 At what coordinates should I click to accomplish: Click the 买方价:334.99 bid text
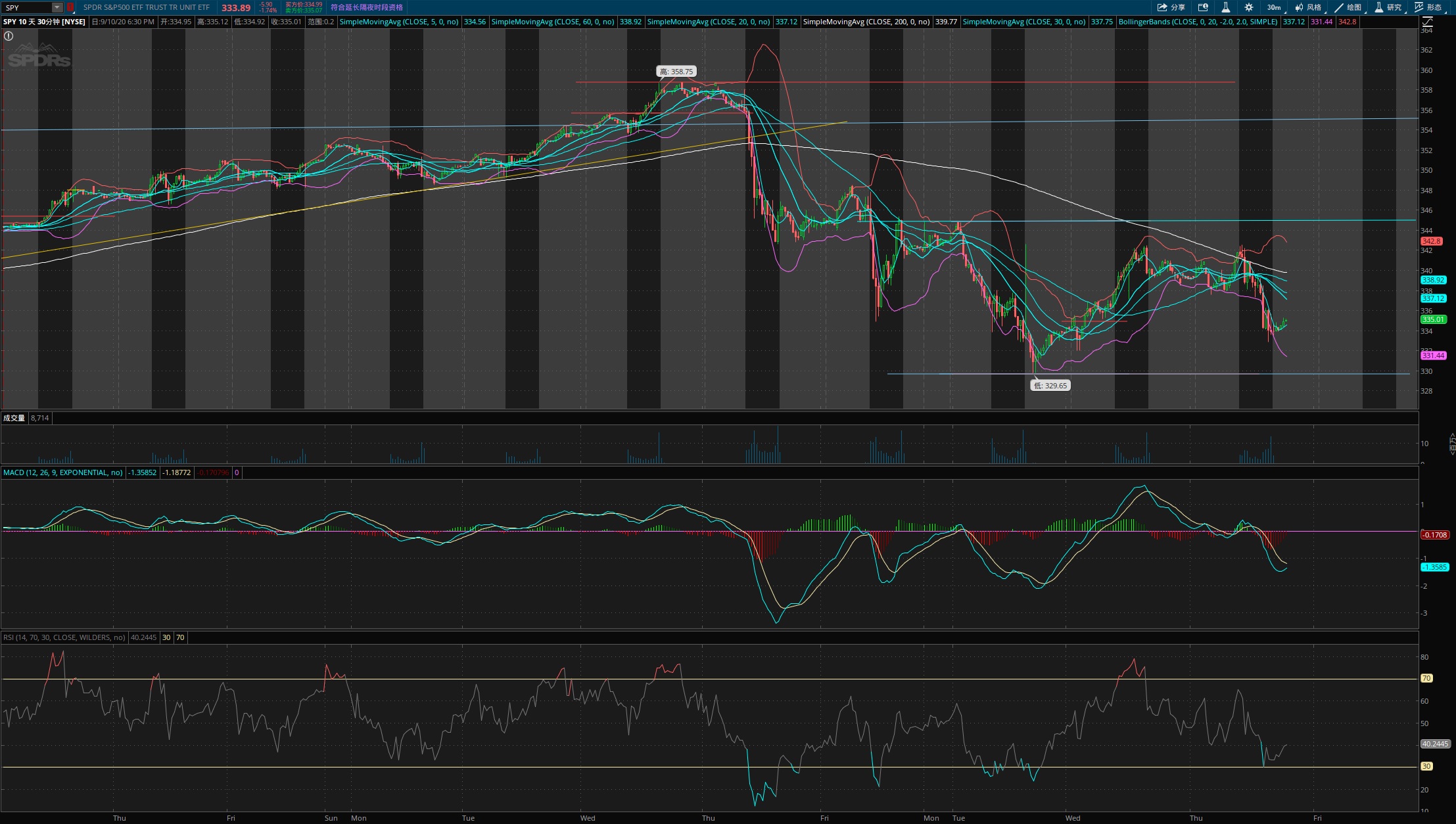click(x=304, y=5)
